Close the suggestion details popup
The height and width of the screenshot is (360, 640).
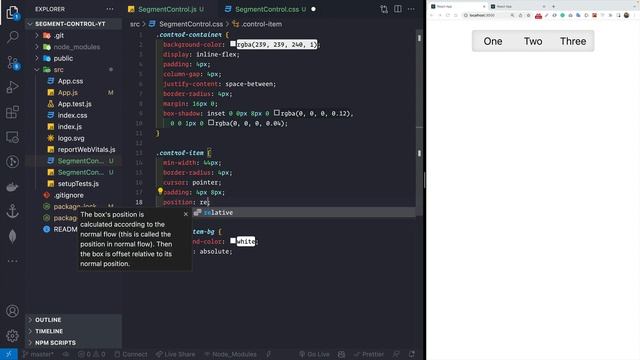point(186,214)
